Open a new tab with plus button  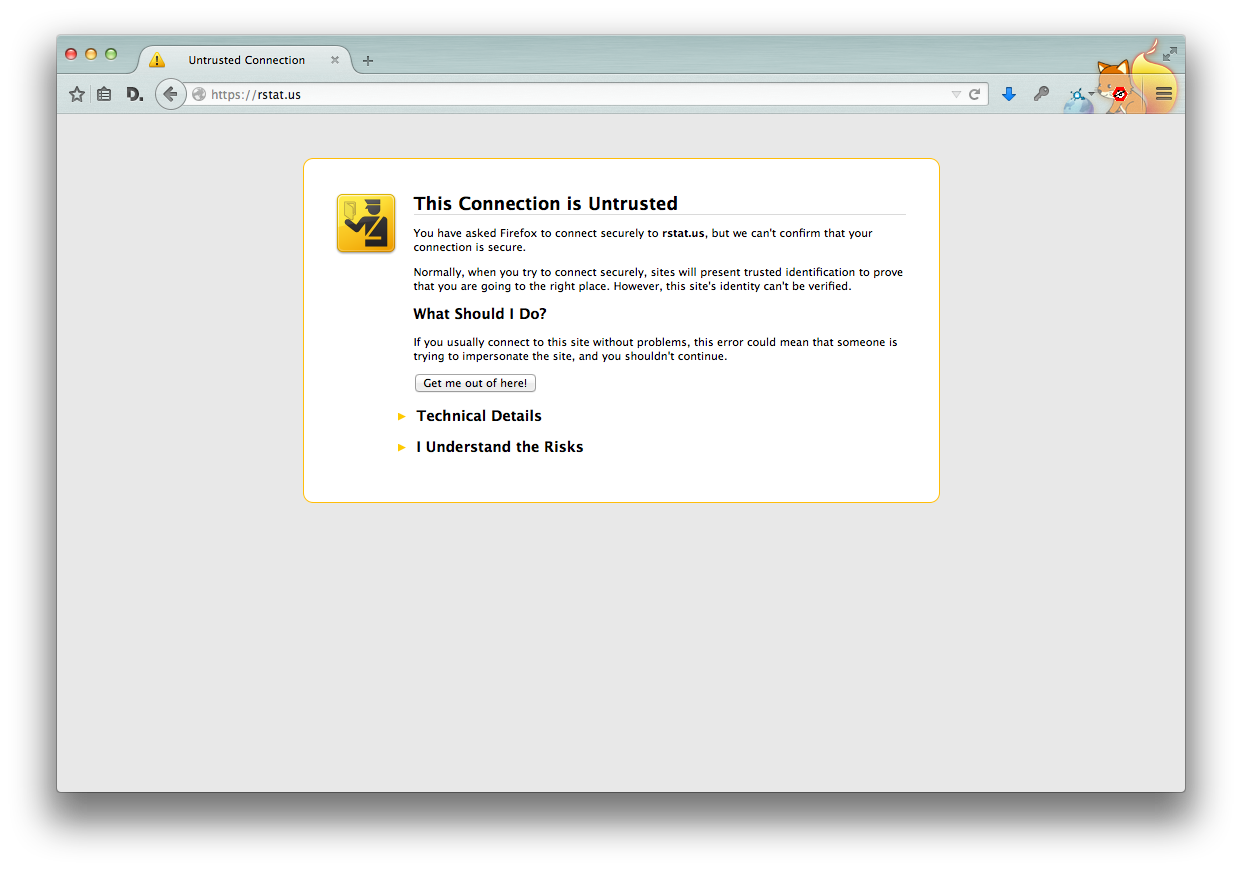368,61
